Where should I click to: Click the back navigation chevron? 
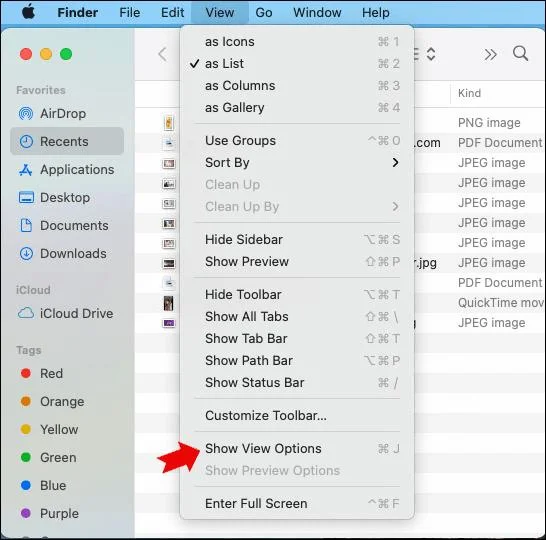tap(163, 54)
